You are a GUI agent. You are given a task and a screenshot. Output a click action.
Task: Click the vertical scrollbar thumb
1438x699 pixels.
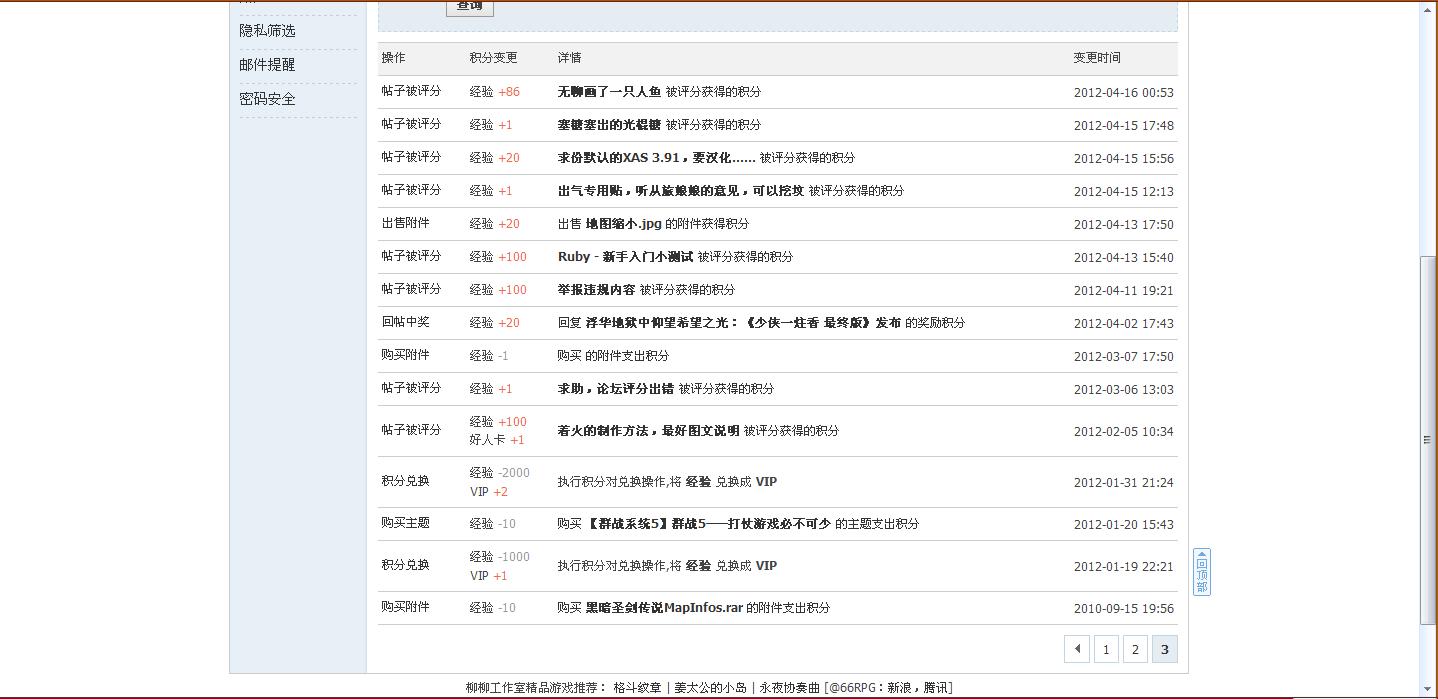pos(1428,440)
